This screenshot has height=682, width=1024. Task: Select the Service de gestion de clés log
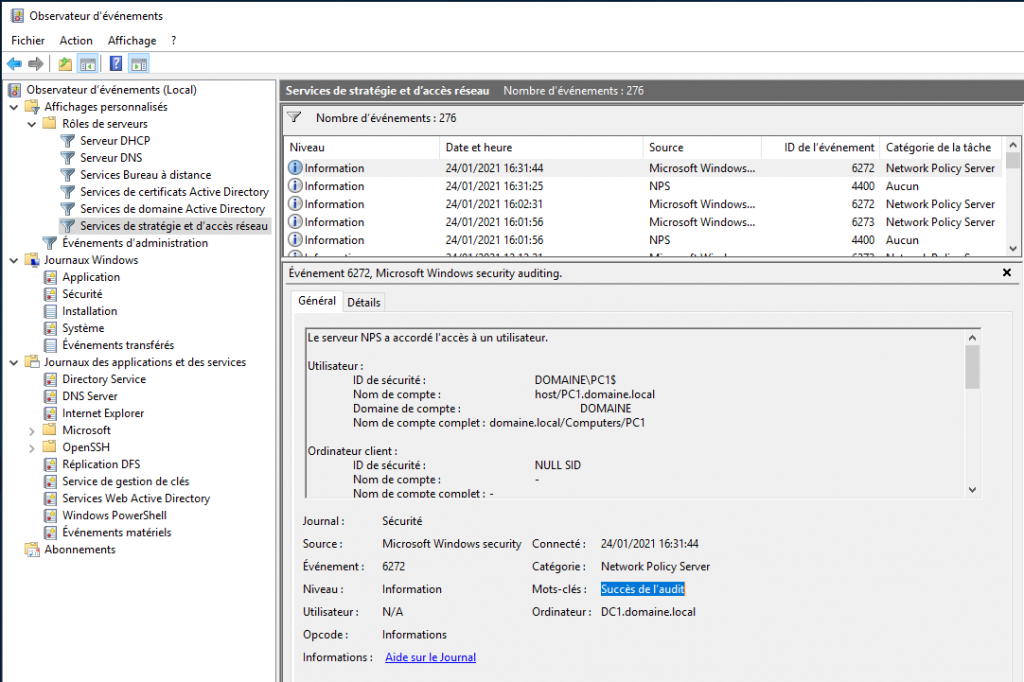tap(125, 481)
